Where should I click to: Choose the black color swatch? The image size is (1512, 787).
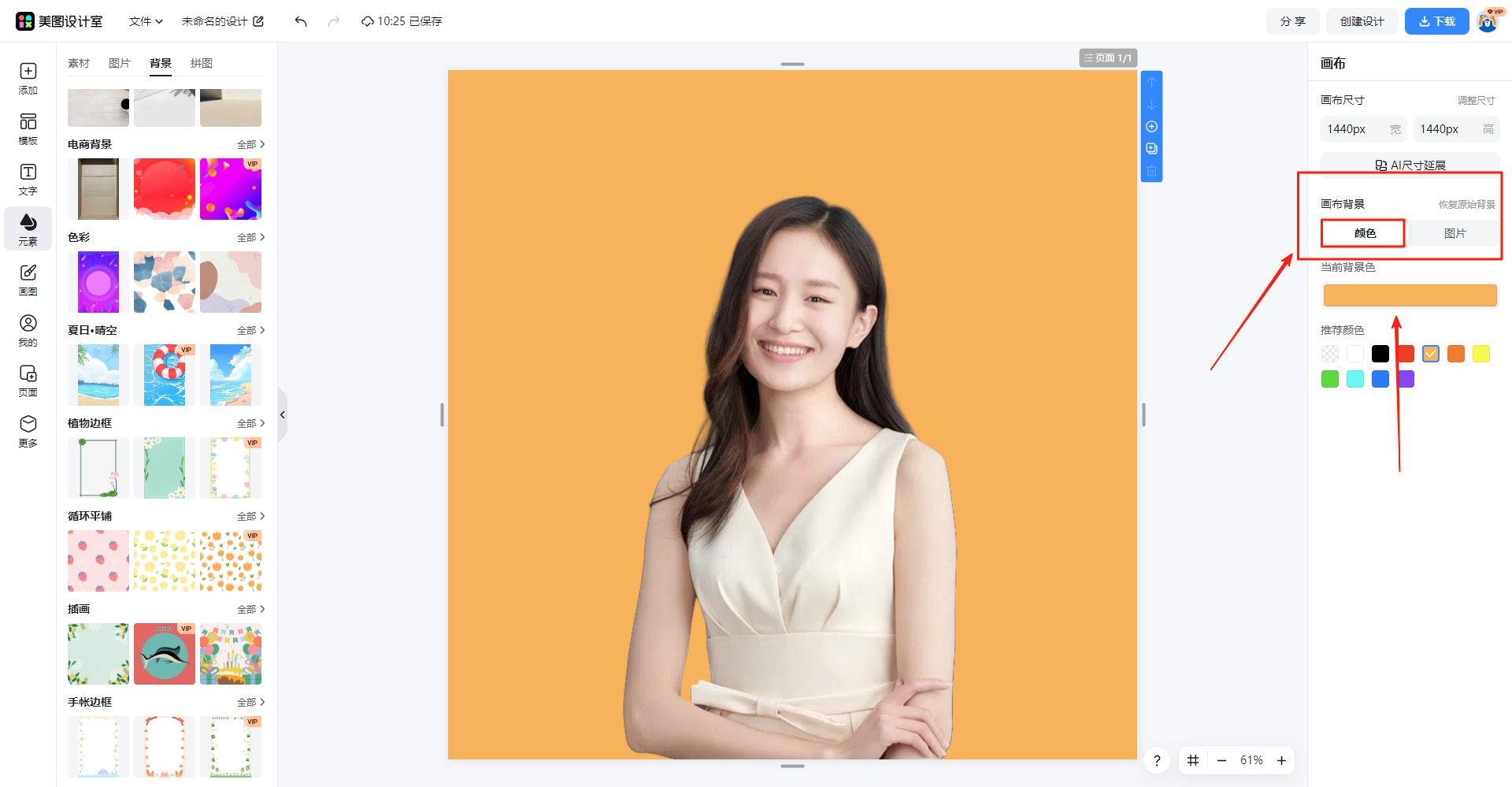click(1380, 354)
